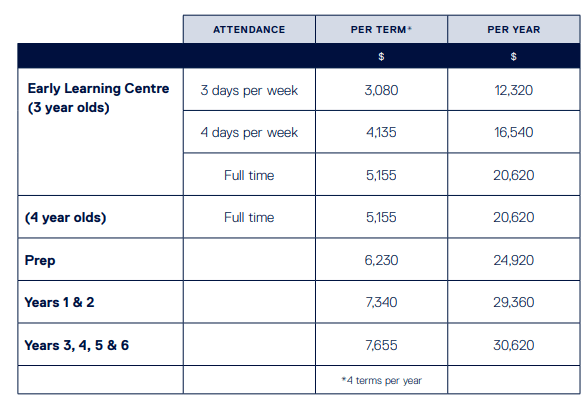Click the 30,620 per year amount
The image size is (583, 401).
(x=513, y=345)
